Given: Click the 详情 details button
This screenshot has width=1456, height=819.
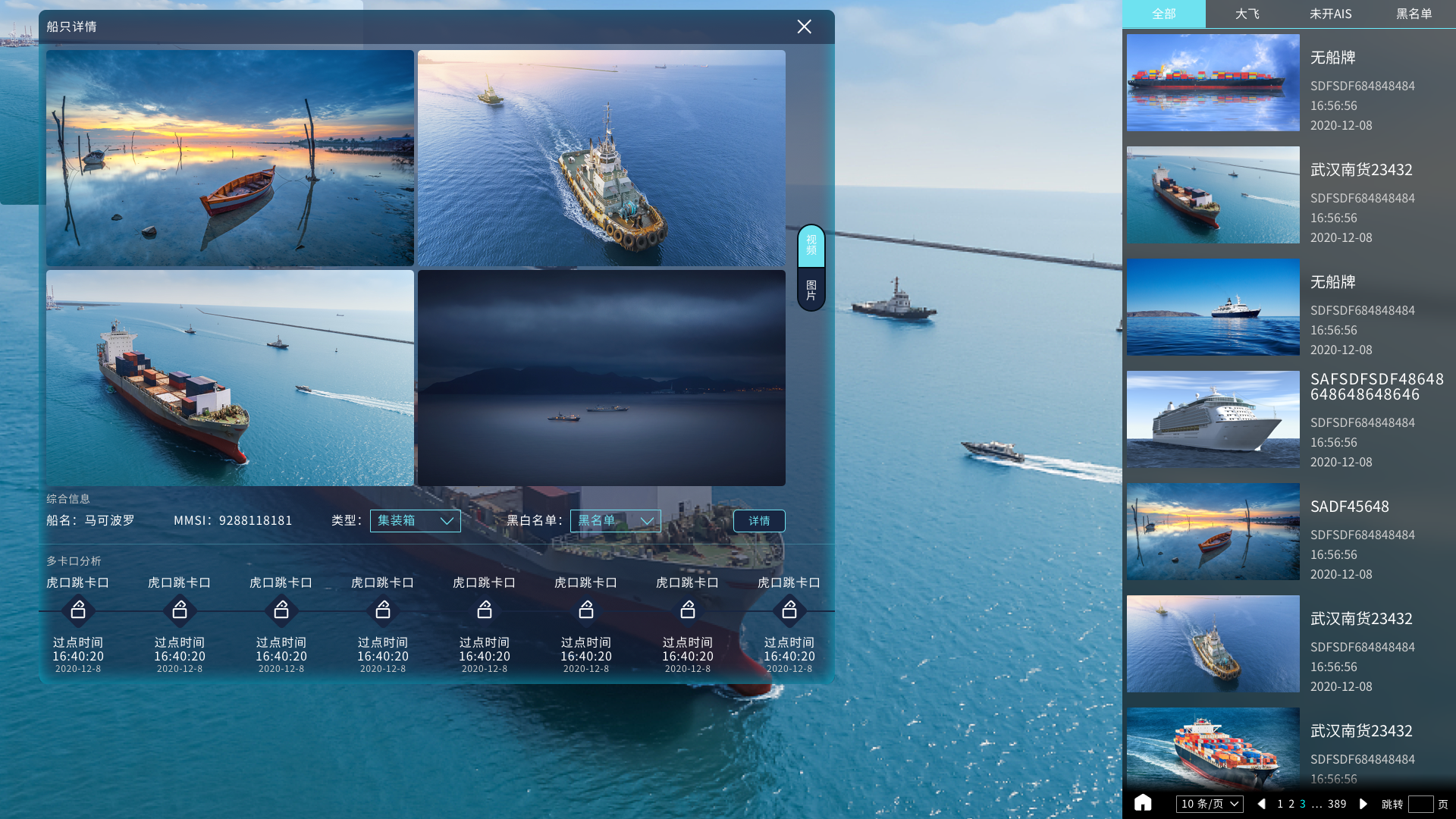Looking at the screenshot, I should pyautogui.click(x=758, y=521).
